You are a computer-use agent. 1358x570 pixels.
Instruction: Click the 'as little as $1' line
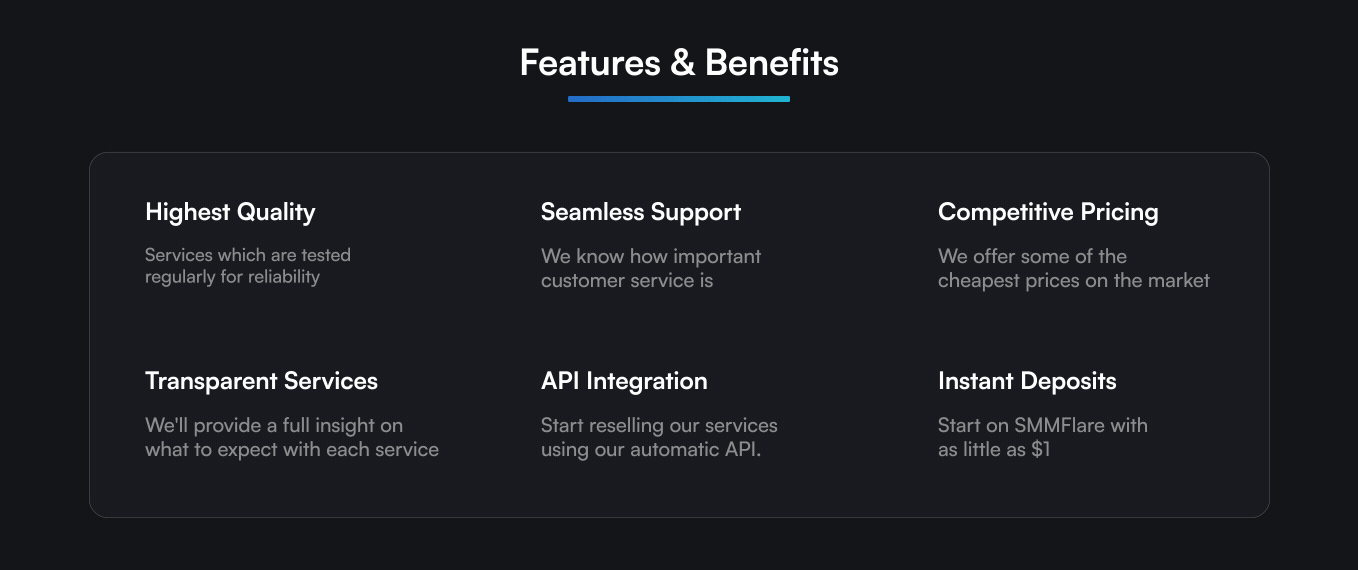pos(994,450)
